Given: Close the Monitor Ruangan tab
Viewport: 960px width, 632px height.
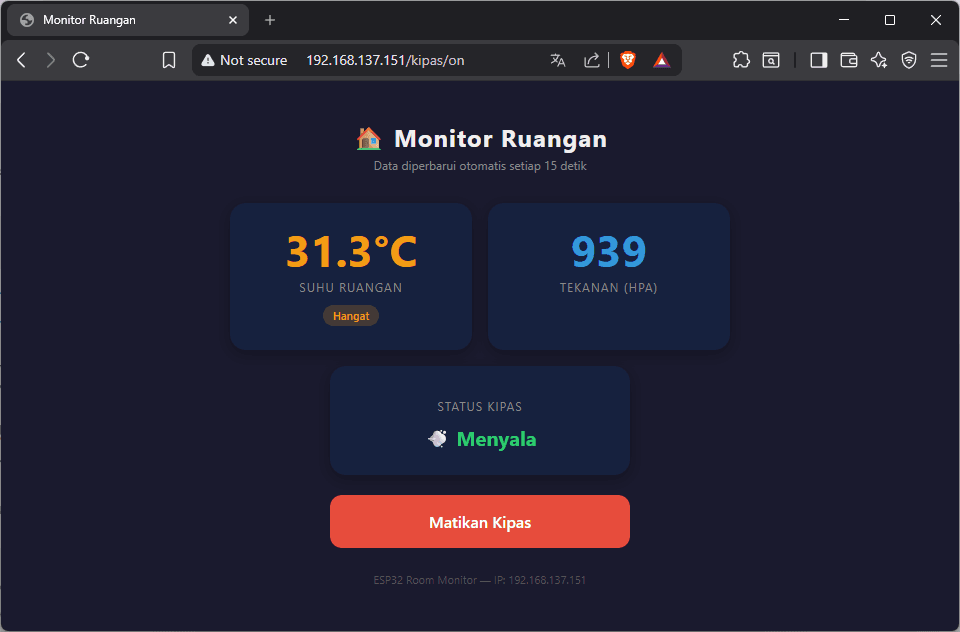Looking at the screenshot, I should pyautogui.click(x=233, y=20).
